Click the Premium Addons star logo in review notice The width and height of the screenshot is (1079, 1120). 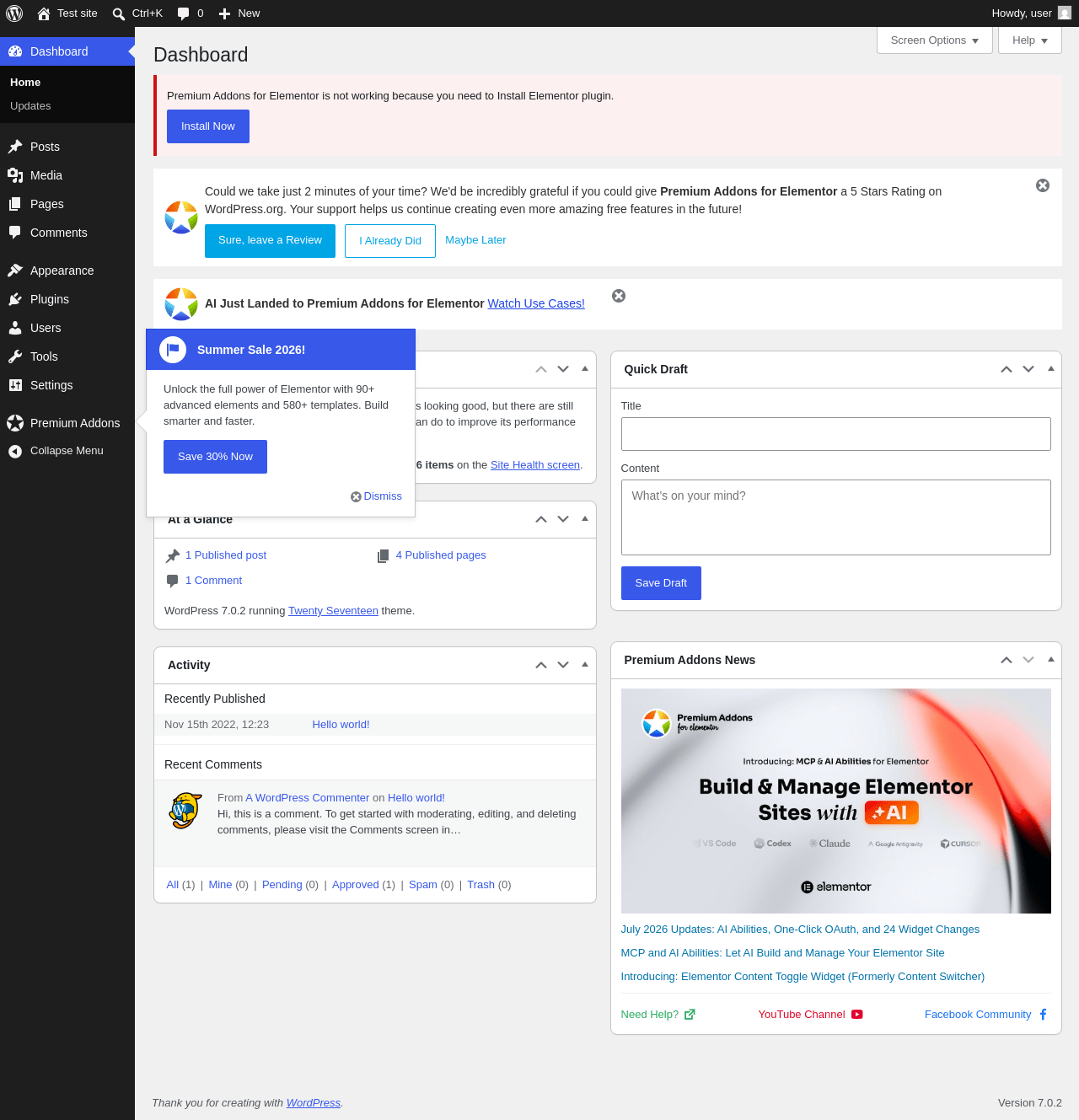coord(181,217)
